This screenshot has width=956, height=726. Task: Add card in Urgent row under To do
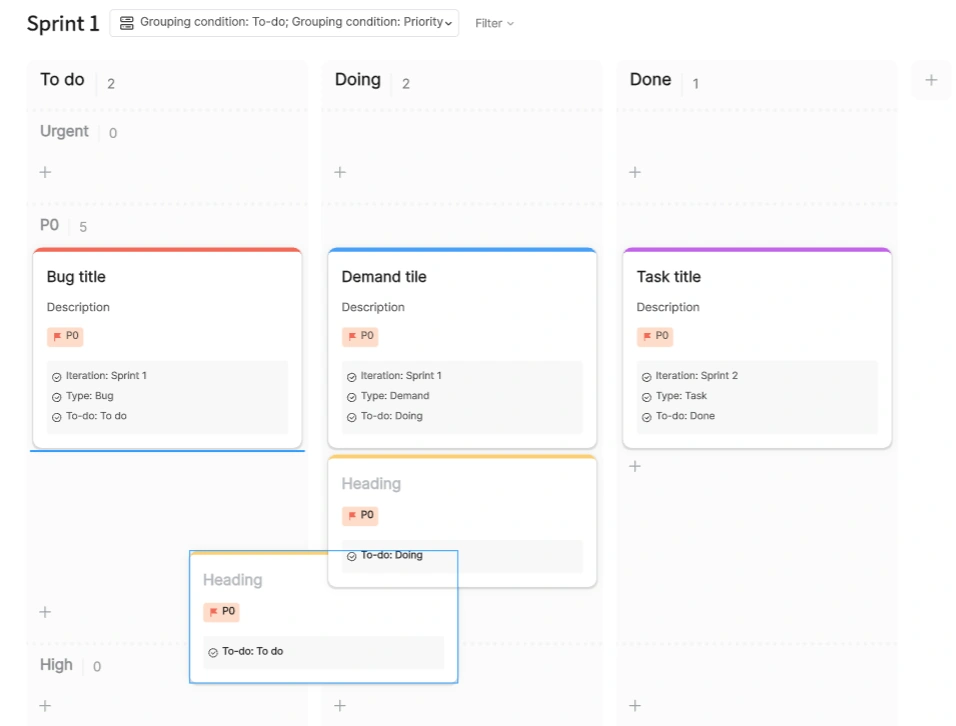click(x=45, y=173)
